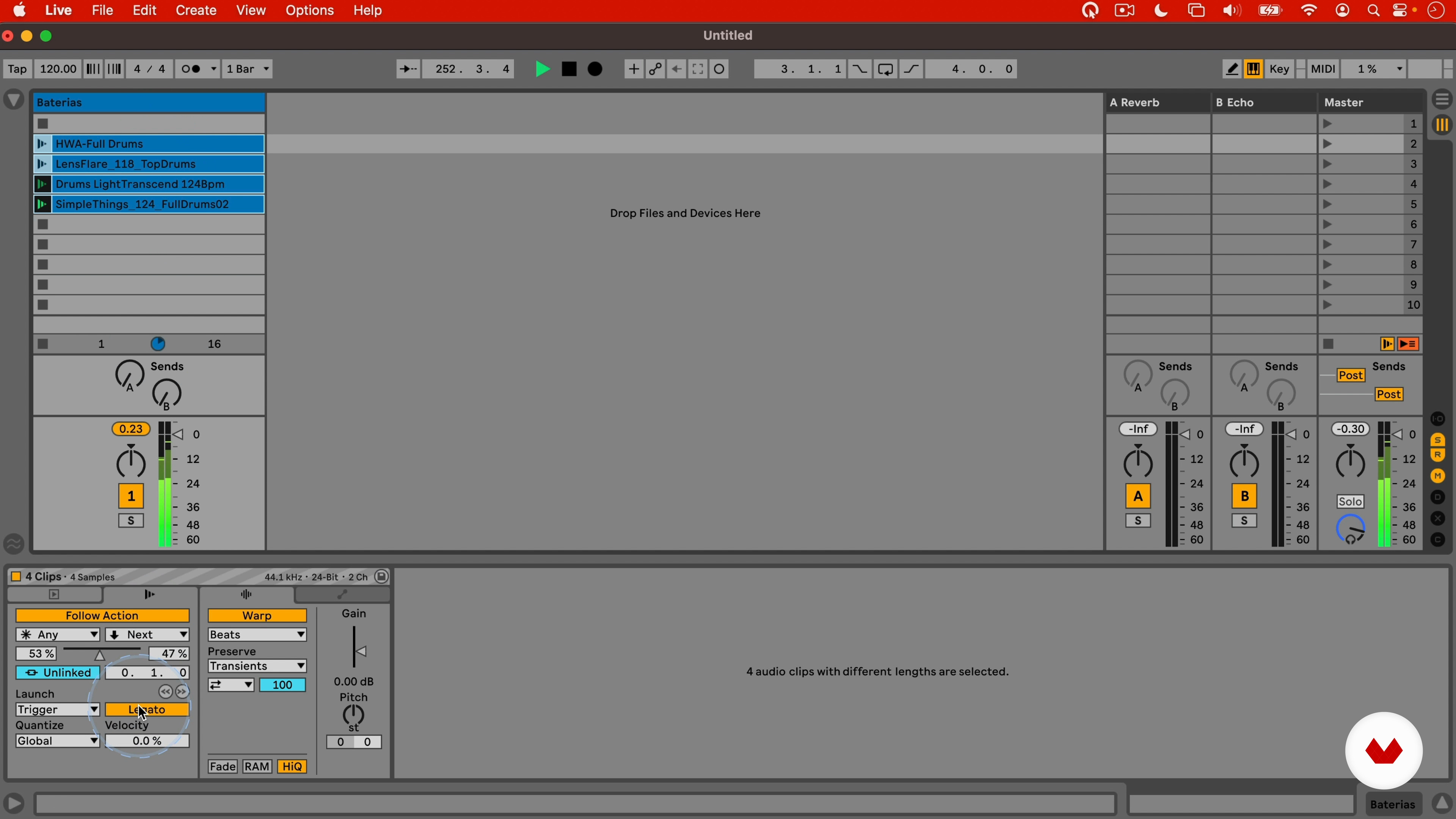Toggle the Warp button
This screenshot has width=1456, height=819.
coord(257,616)
